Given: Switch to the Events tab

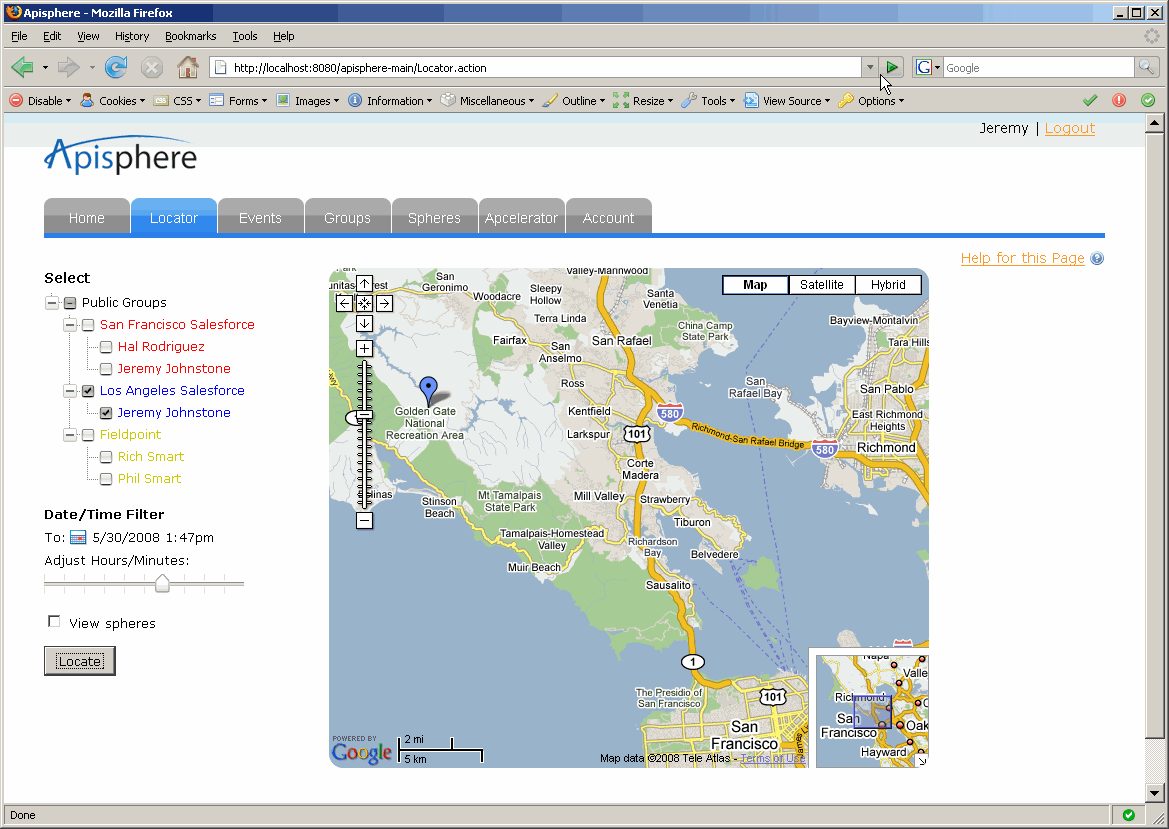Looking at the screenshot, I should pyautogui.click(x=260, y=217).
